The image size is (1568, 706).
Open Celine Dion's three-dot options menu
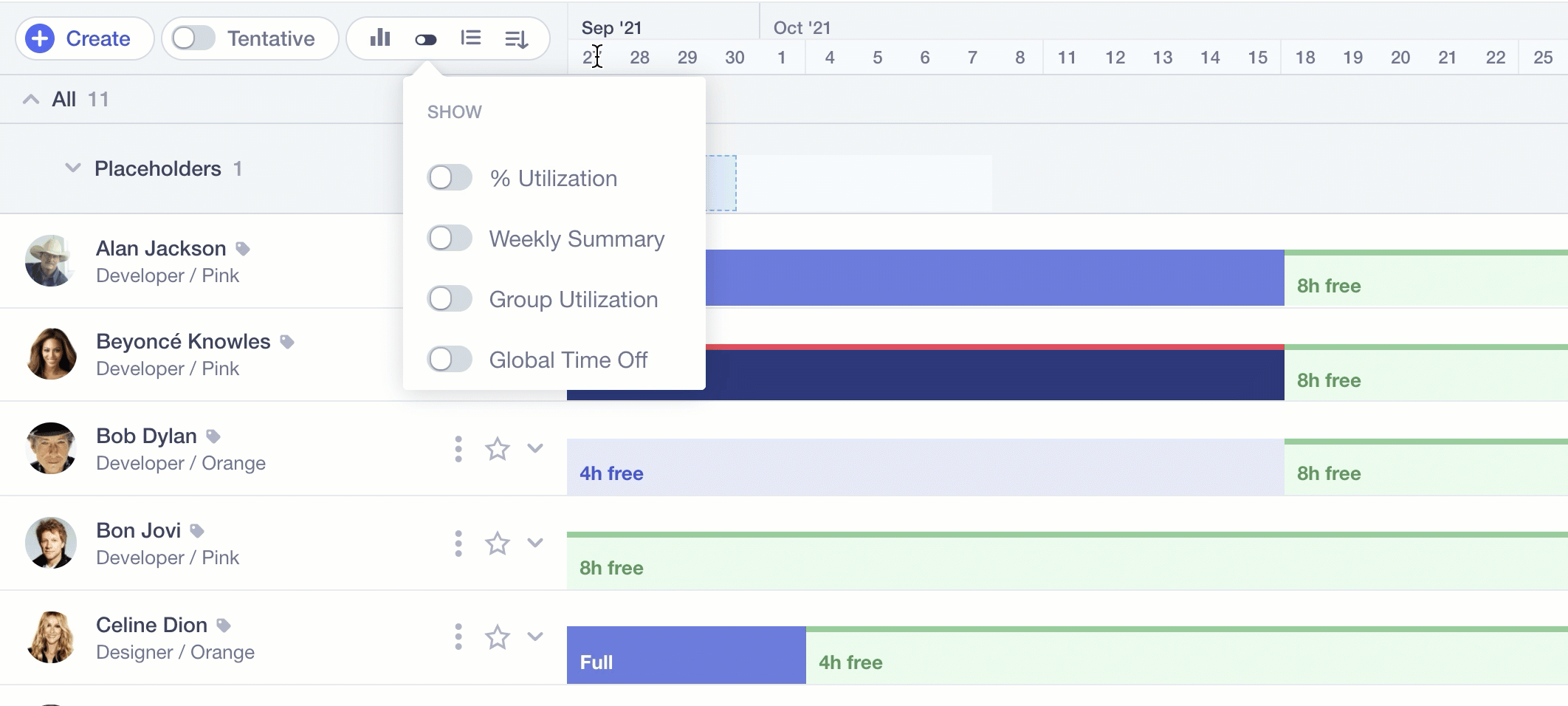tap(458, 637)
